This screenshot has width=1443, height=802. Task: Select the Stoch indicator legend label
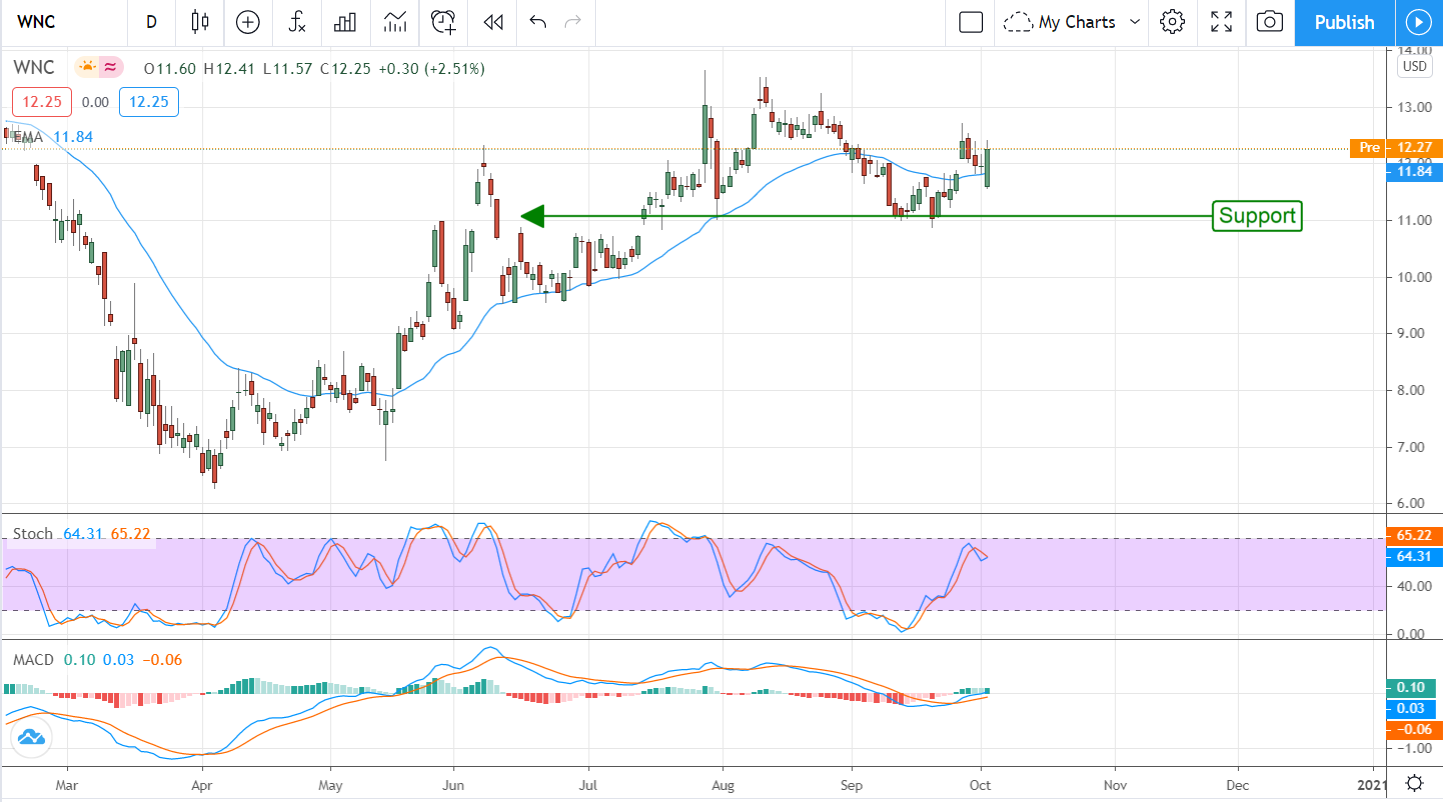point(32,534)
